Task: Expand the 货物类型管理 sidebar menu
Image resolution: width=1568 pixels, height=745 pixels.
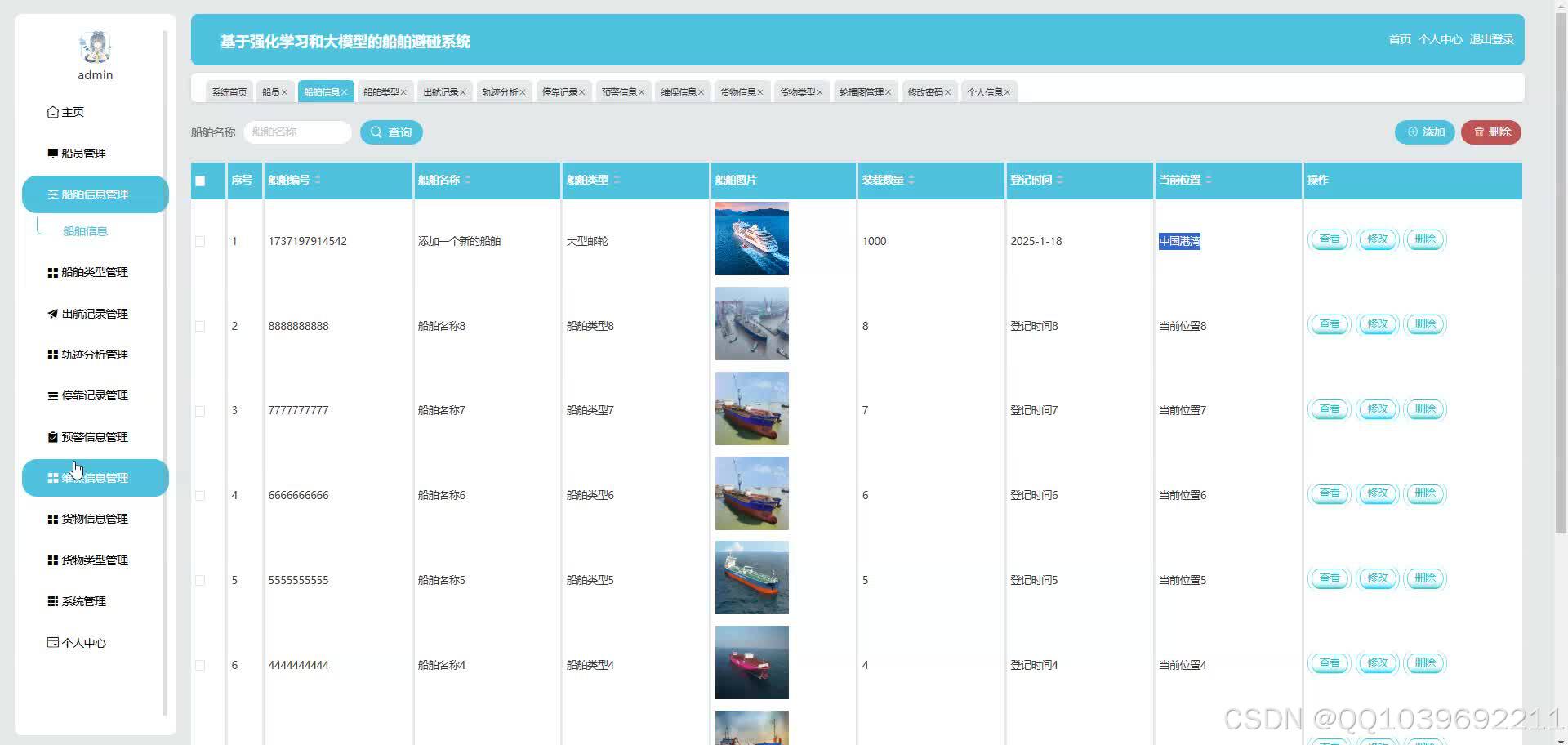Action: (x=96, y=560)
